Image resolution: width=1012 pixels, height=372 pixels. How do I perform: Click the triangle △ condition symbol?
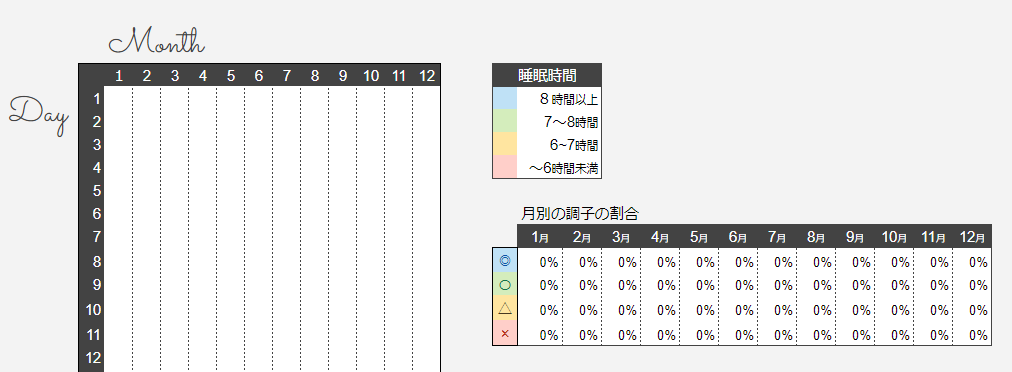coord(505,309)
